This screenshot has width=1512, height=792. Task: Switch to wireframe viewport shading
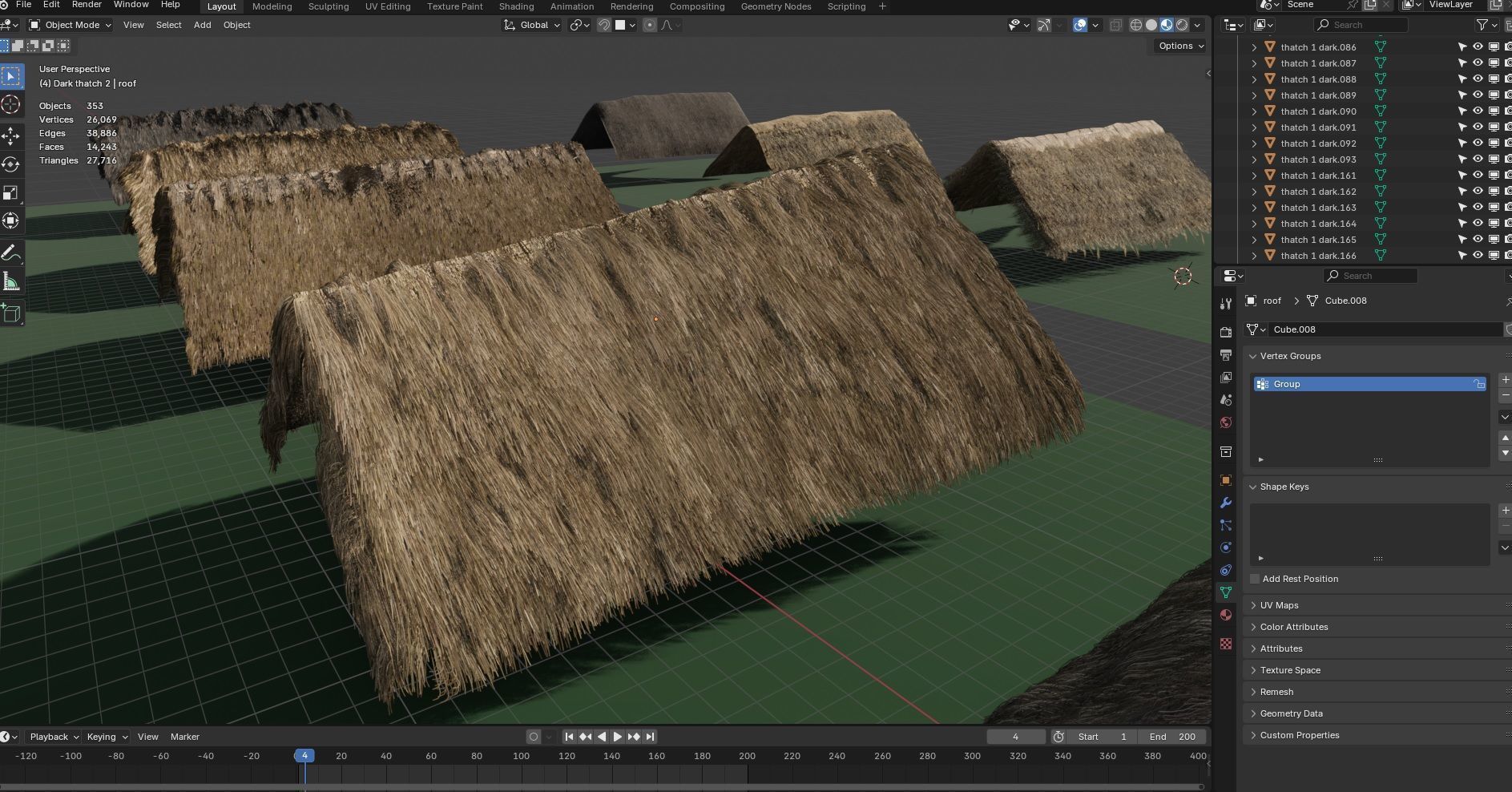pyautogui.click(x=1136, y=25)
